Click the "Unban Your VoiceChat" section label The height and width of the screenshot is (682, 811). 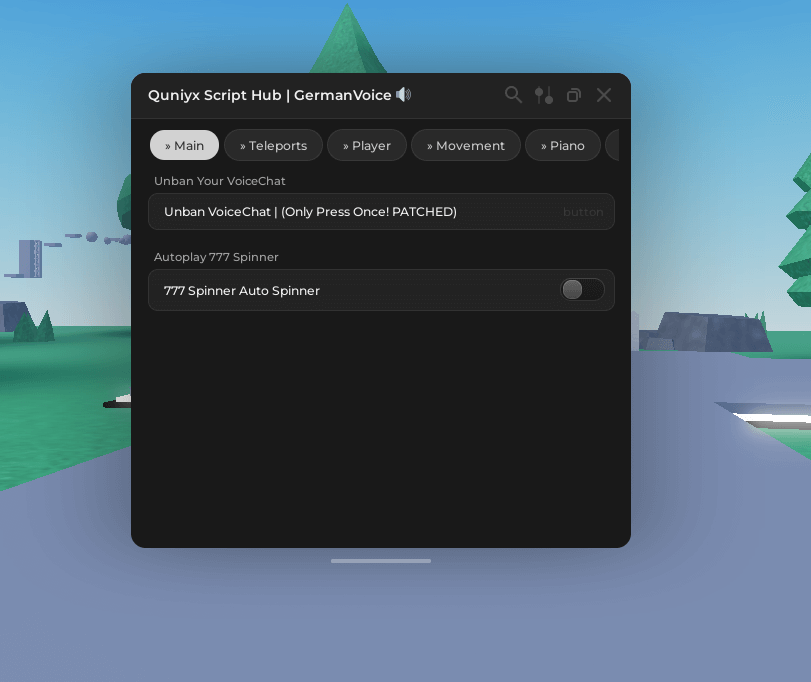coord(220,181)
